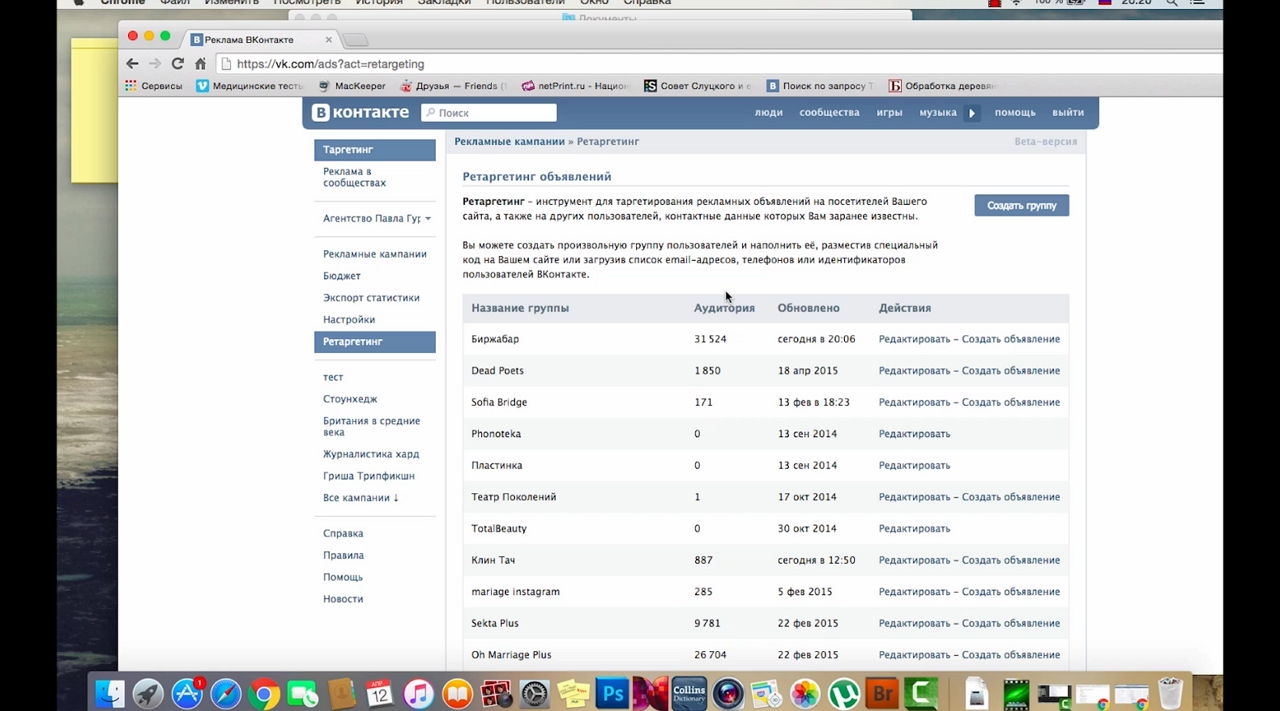Open System Preferences gear in Dock

(534, 693)
